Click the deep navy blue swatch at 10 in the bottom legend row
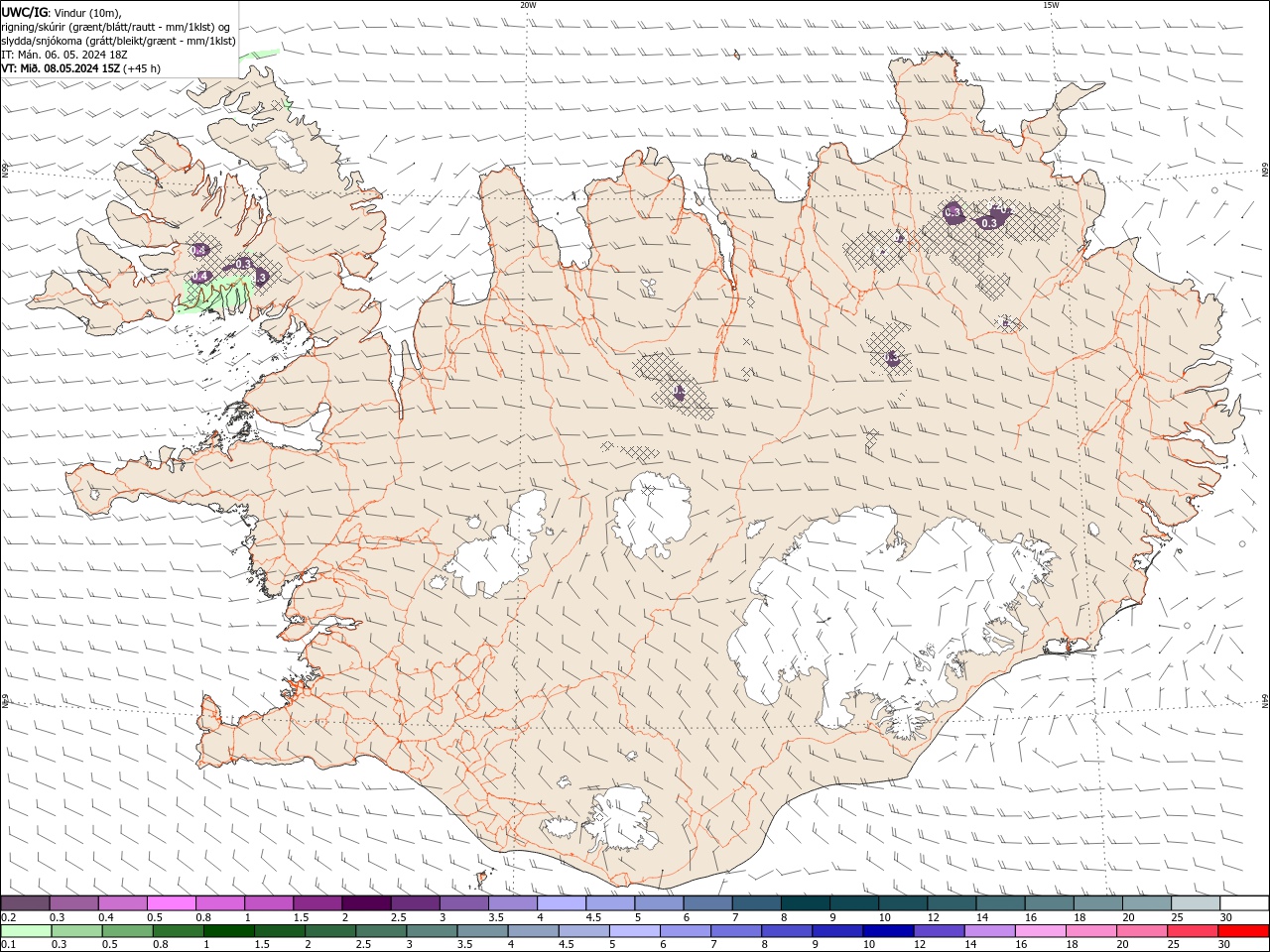The width and height of the screenshot is (1270, 952). (x=887, y=931)
